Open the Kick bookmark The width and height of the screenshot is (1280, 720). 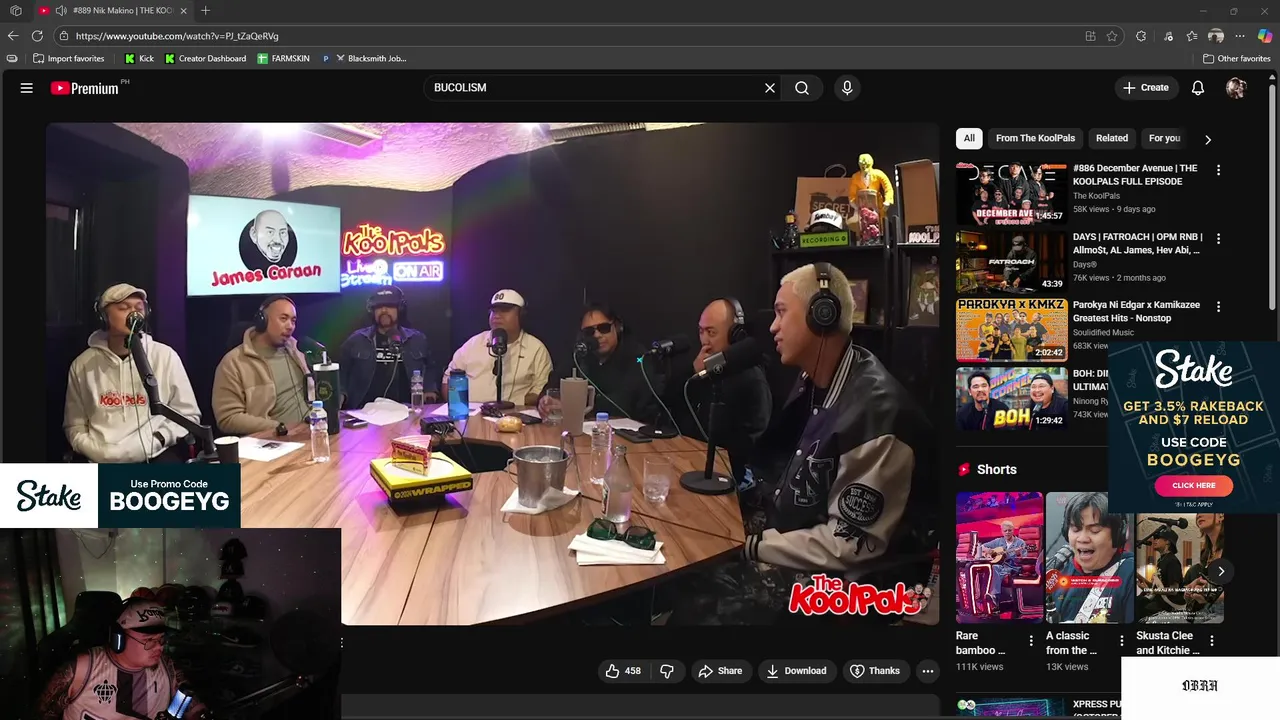coord(139,58)
